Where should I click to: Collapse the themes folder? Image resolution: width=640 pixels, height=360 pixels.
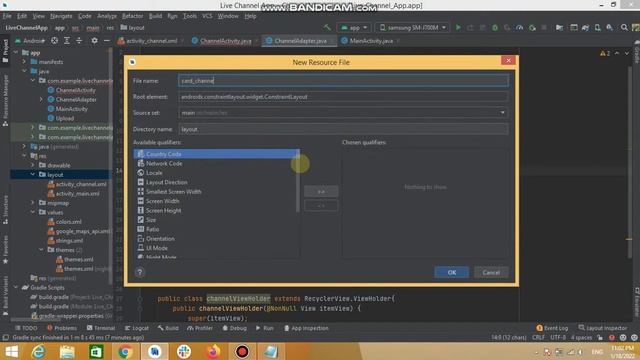pos(41,249)
